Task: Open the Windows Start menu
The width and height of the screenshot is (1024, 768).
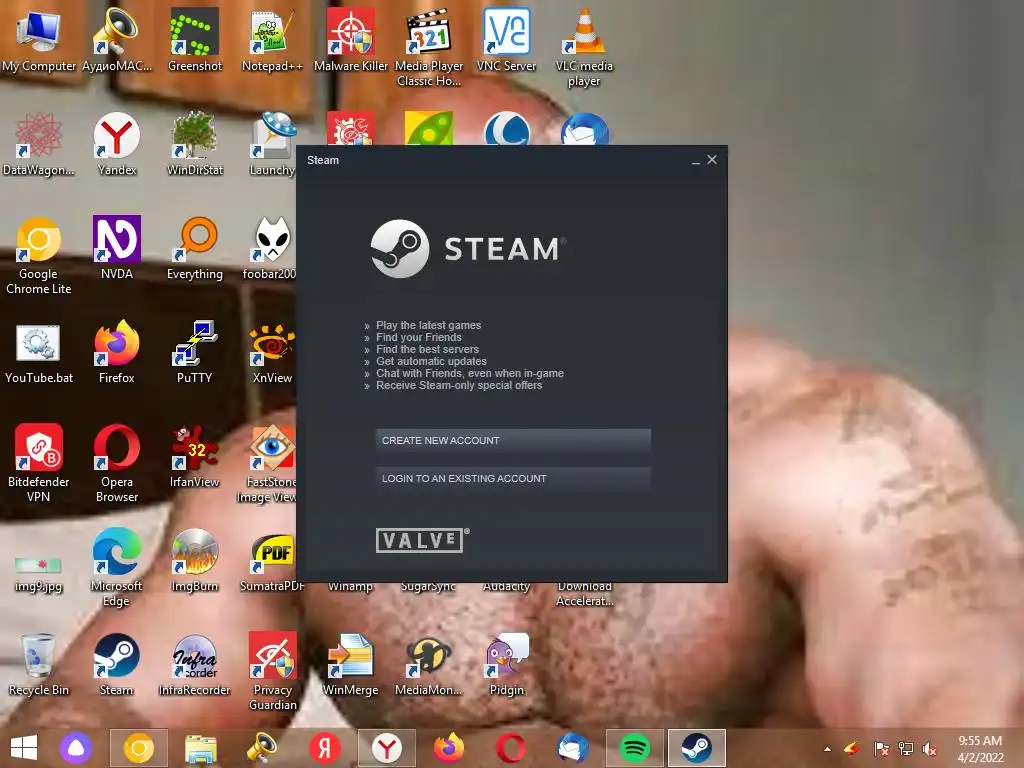Action: click(24, 748)
